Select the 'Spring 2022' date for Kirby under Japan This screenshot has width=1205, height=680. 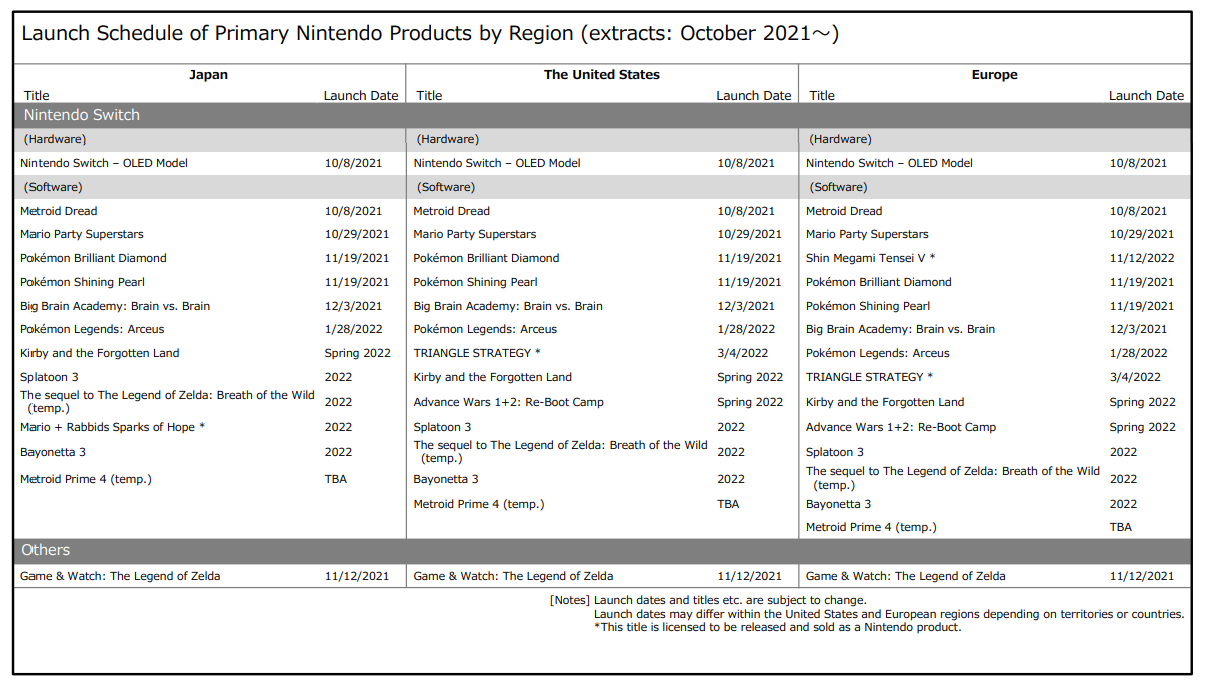tap(358, 353)
